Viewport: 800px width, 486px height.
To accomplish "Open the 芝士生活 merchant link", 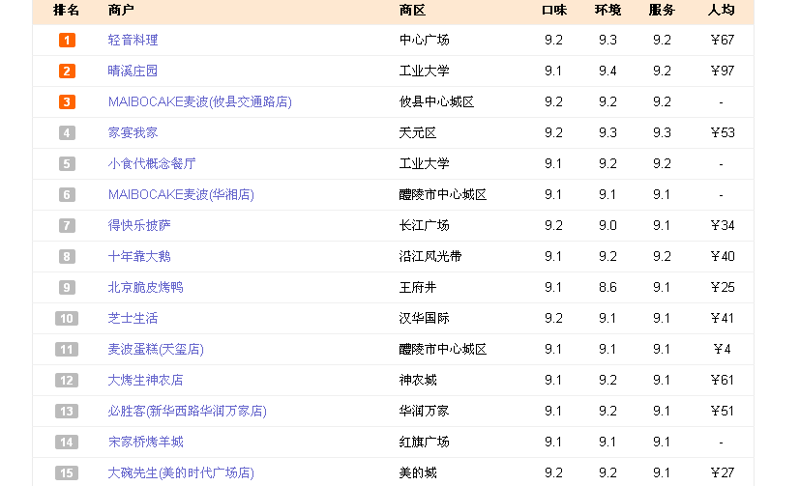I will point(133,318).
